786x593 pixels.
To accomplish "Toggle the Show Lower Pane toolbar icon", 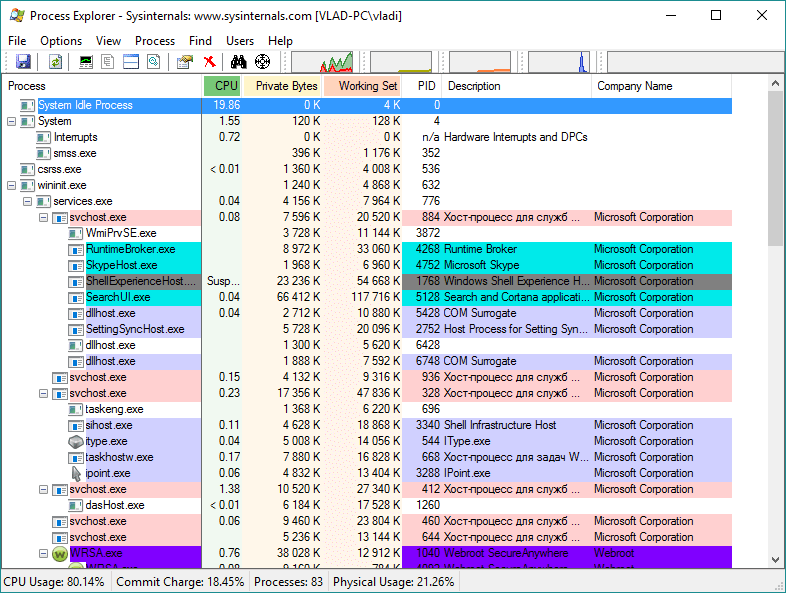I will 131,62.
